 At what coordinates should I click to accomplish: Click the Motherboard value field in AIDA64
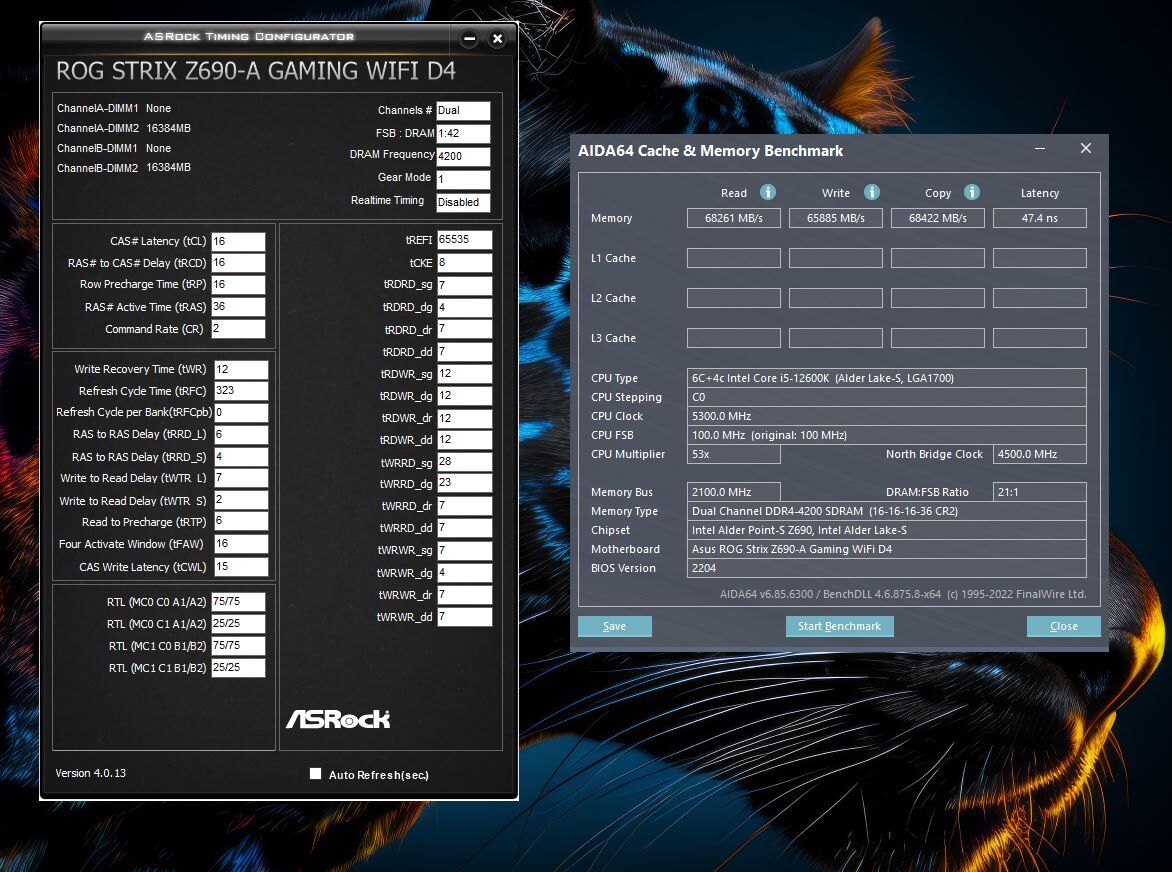click(886, 549)
